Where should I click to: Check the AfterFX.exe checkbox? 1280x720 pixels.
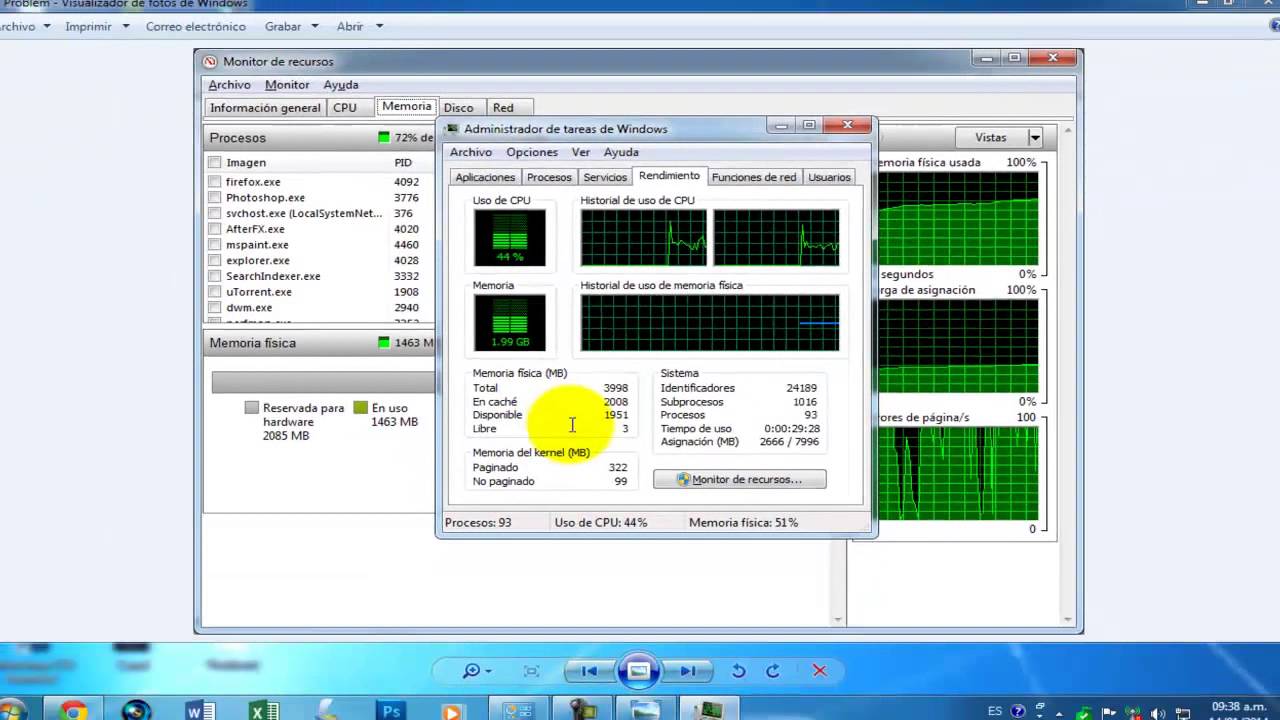(x=215, y=229)
